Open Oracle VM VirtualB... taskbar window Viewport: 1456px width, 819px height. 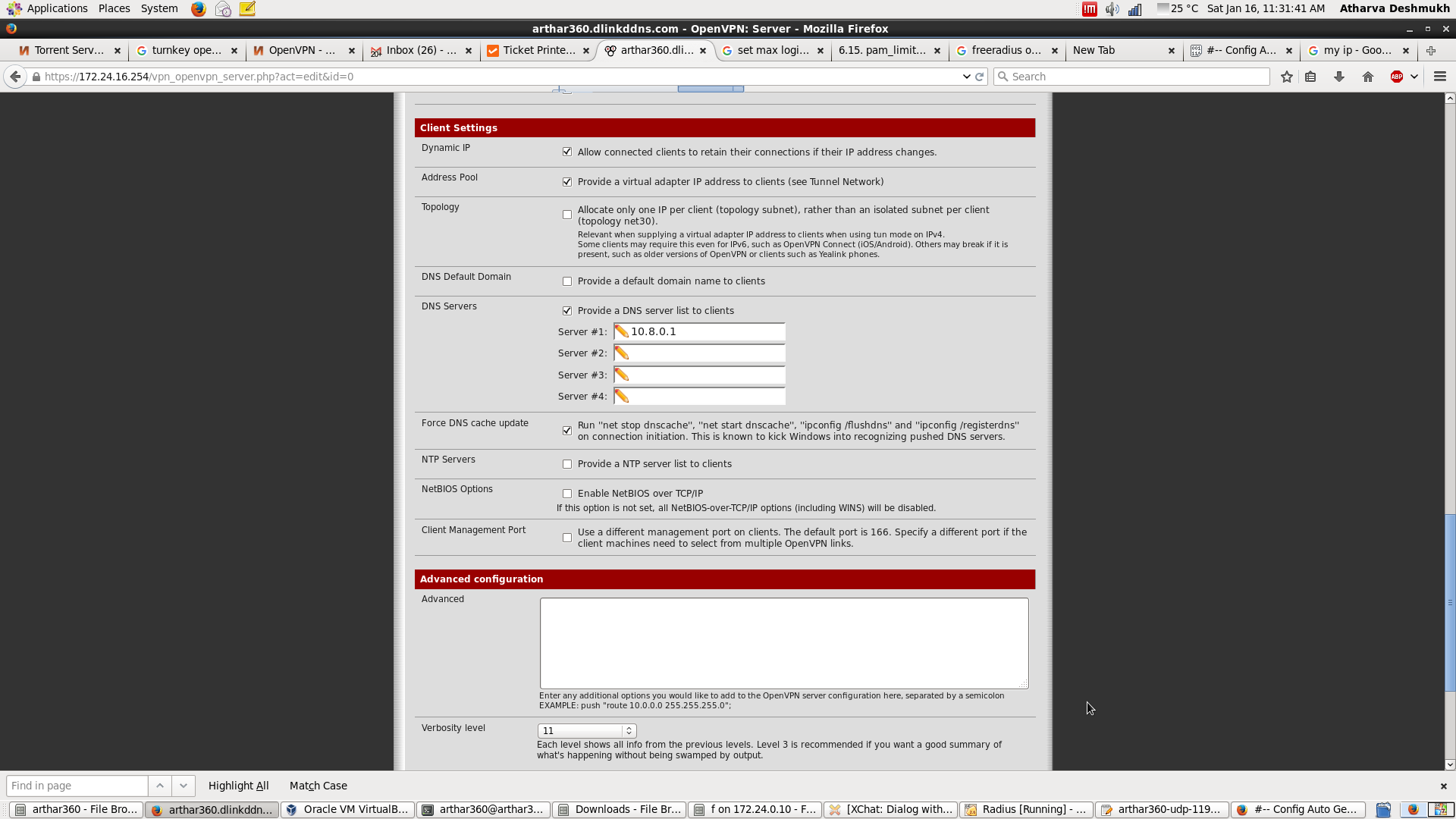tap(348, 810)
